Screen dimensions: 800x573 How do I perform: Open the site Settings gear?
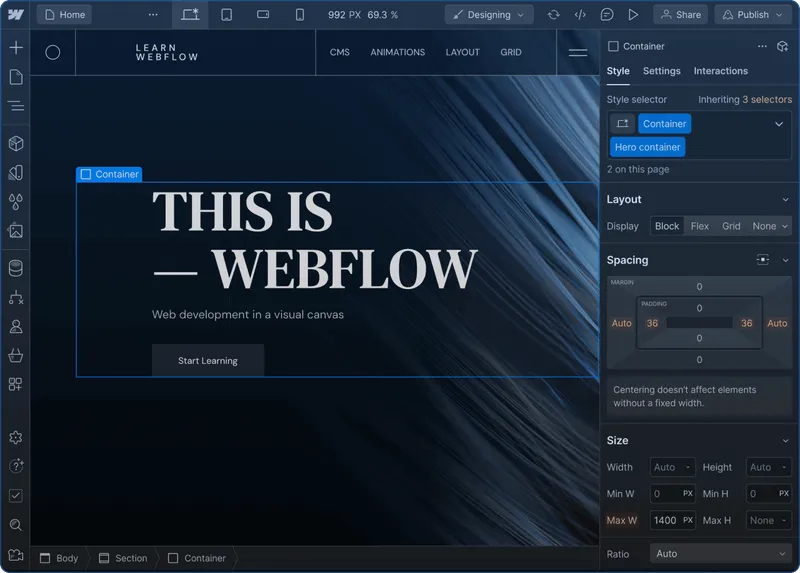coord(16,437)
